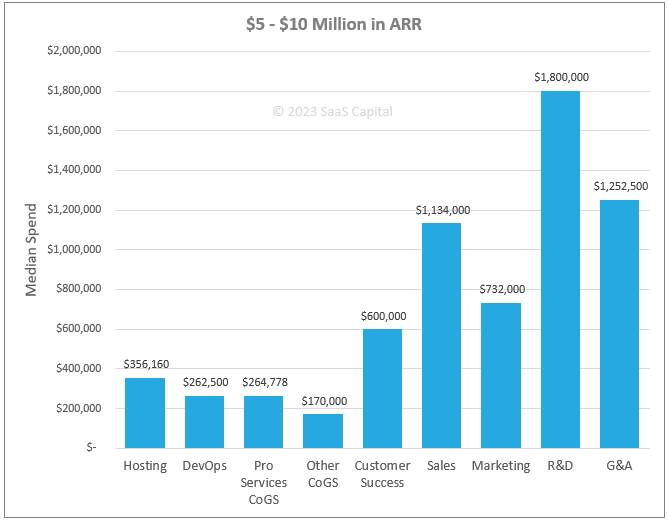Viewport: 668px width, 521px height.
Task: Select the "Customer Success" category label
Action: click(x=382, y=474)
